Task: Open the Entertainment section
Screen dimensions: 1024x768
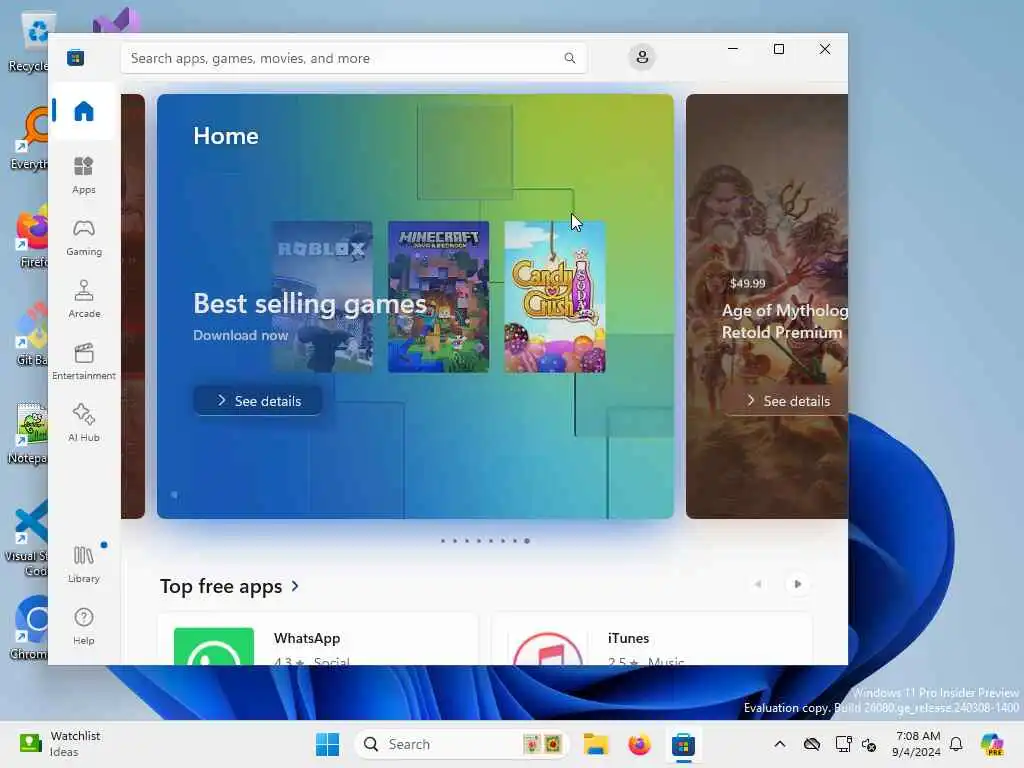Action: click(84, 361)
